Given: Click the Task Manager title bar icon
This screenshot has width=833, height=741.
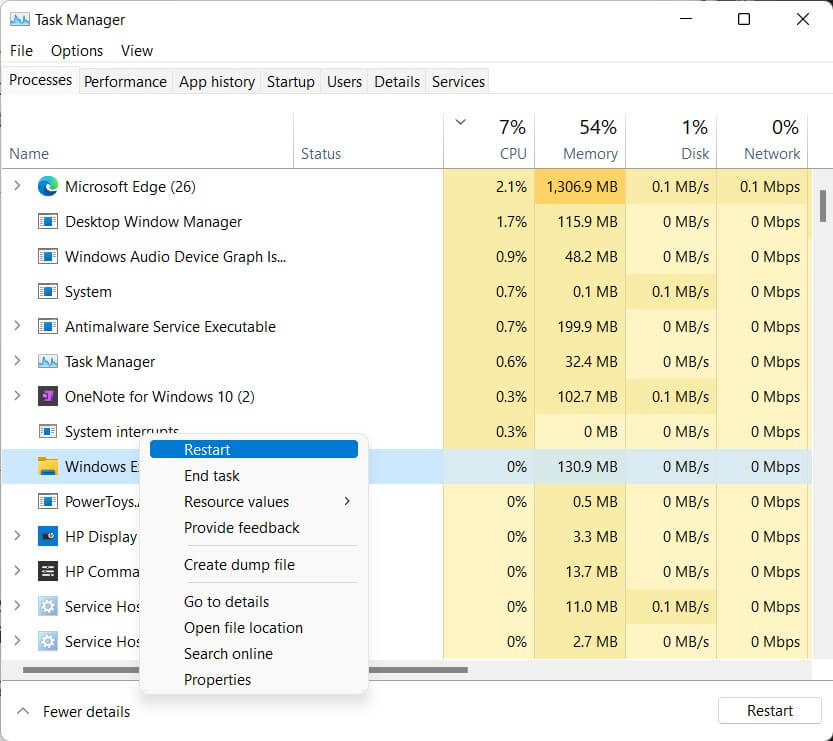Looking at the screenshot, I should [x=20, y=20].
